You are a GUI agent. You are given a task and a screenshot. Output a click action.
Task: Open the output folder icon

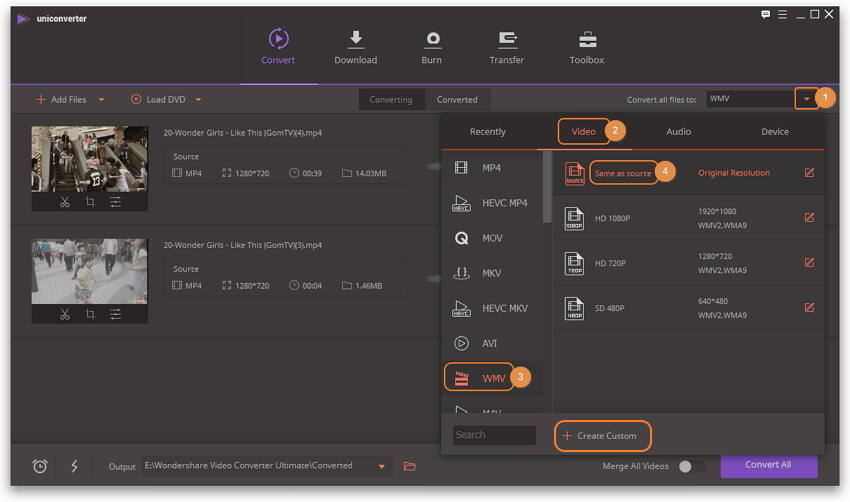click(410, 466)
